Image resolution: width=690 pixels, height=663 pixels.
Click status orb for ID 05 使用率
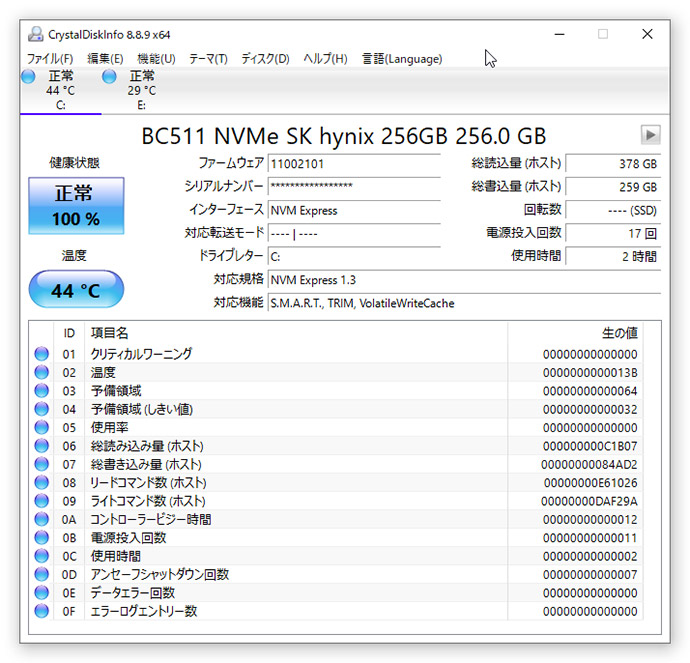[x=42, y=427]
